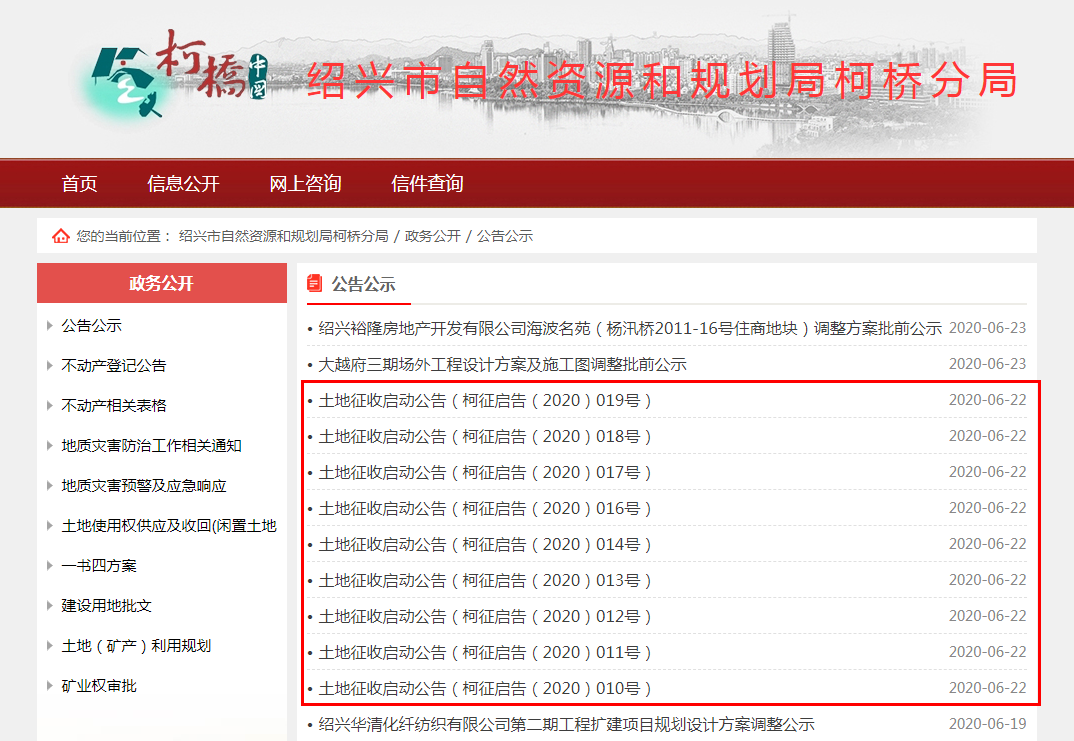Select 矿业权审批 in the sidebar
1074x741 pixels.
coord(99,686)
